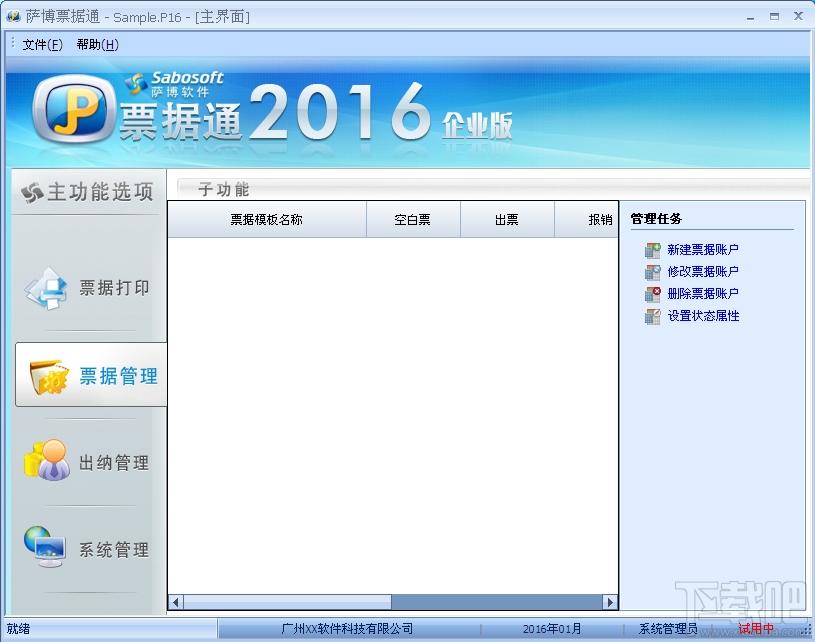Click the 子功能 heading
The height and width of the screenshot is (642, 815).
(x=224, y=190)
